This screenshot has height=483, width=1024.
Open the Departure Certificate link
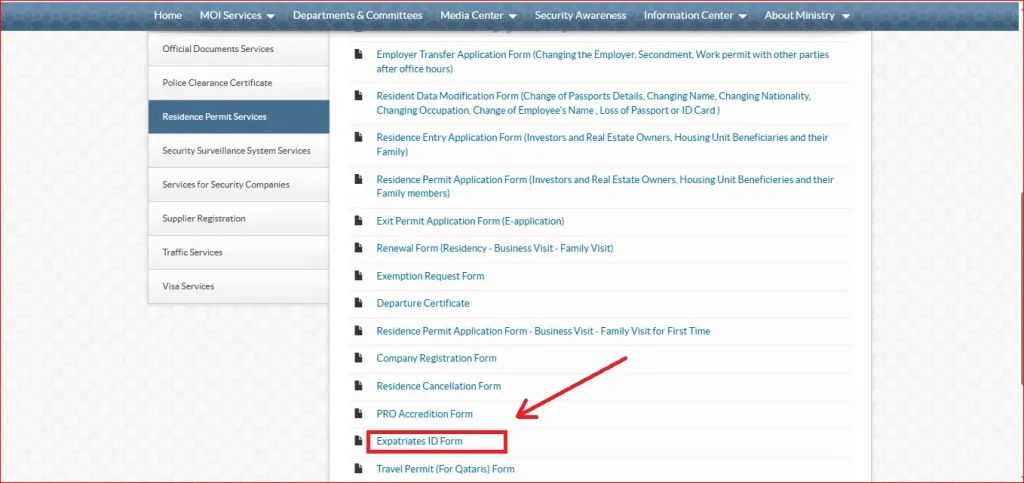[x=423, y=304]
